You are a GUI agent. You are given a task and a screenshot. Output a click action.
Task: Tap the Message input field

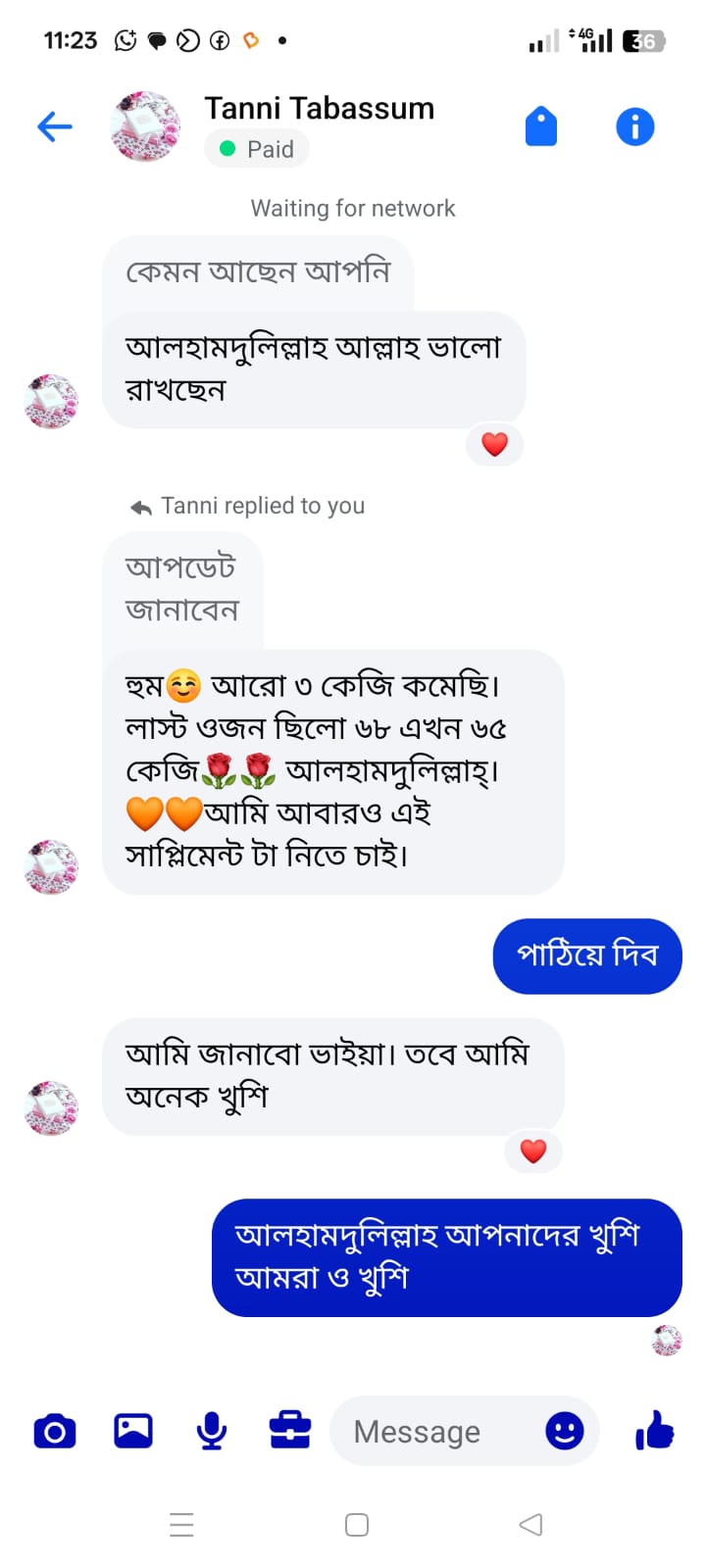[431, 1432]
